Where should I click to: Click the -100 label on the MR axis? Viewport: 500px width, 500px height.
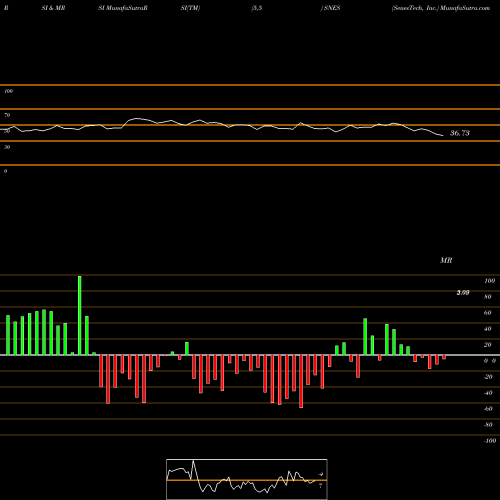489,441
